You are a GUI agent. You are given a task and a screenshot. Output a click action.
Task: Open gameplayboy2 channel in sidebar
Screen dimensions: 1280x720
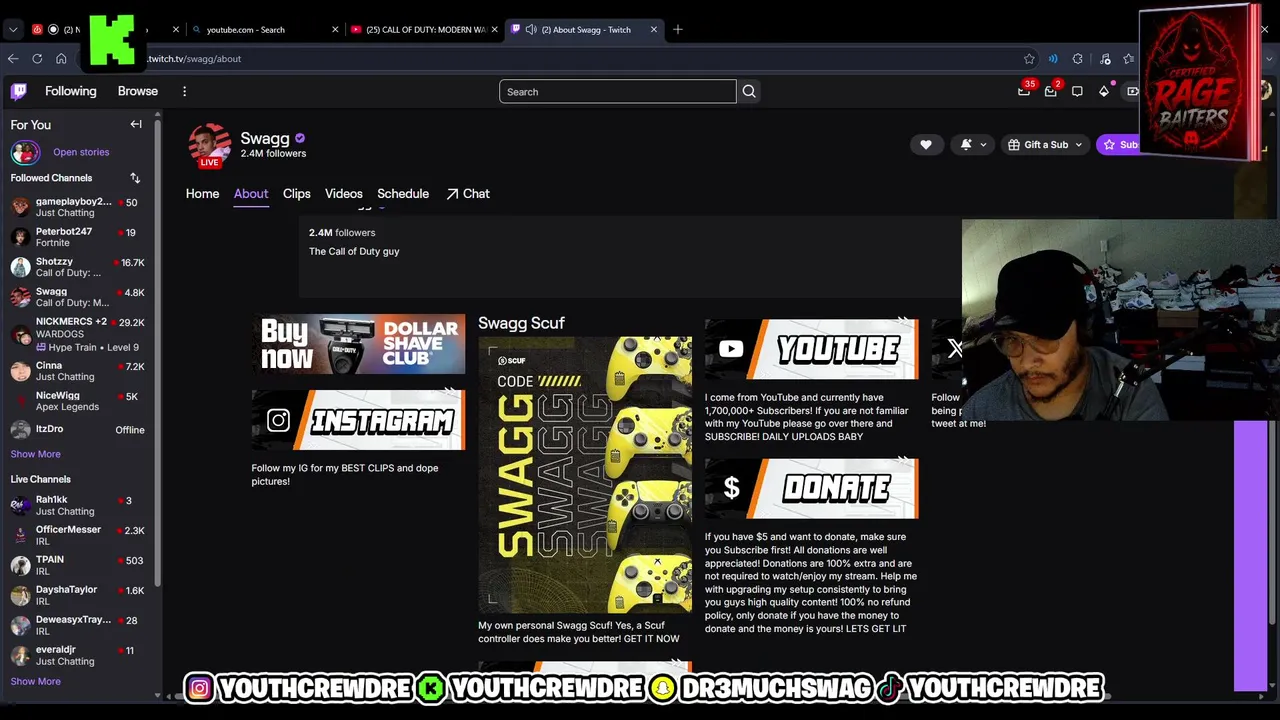(x=78, y=207)
